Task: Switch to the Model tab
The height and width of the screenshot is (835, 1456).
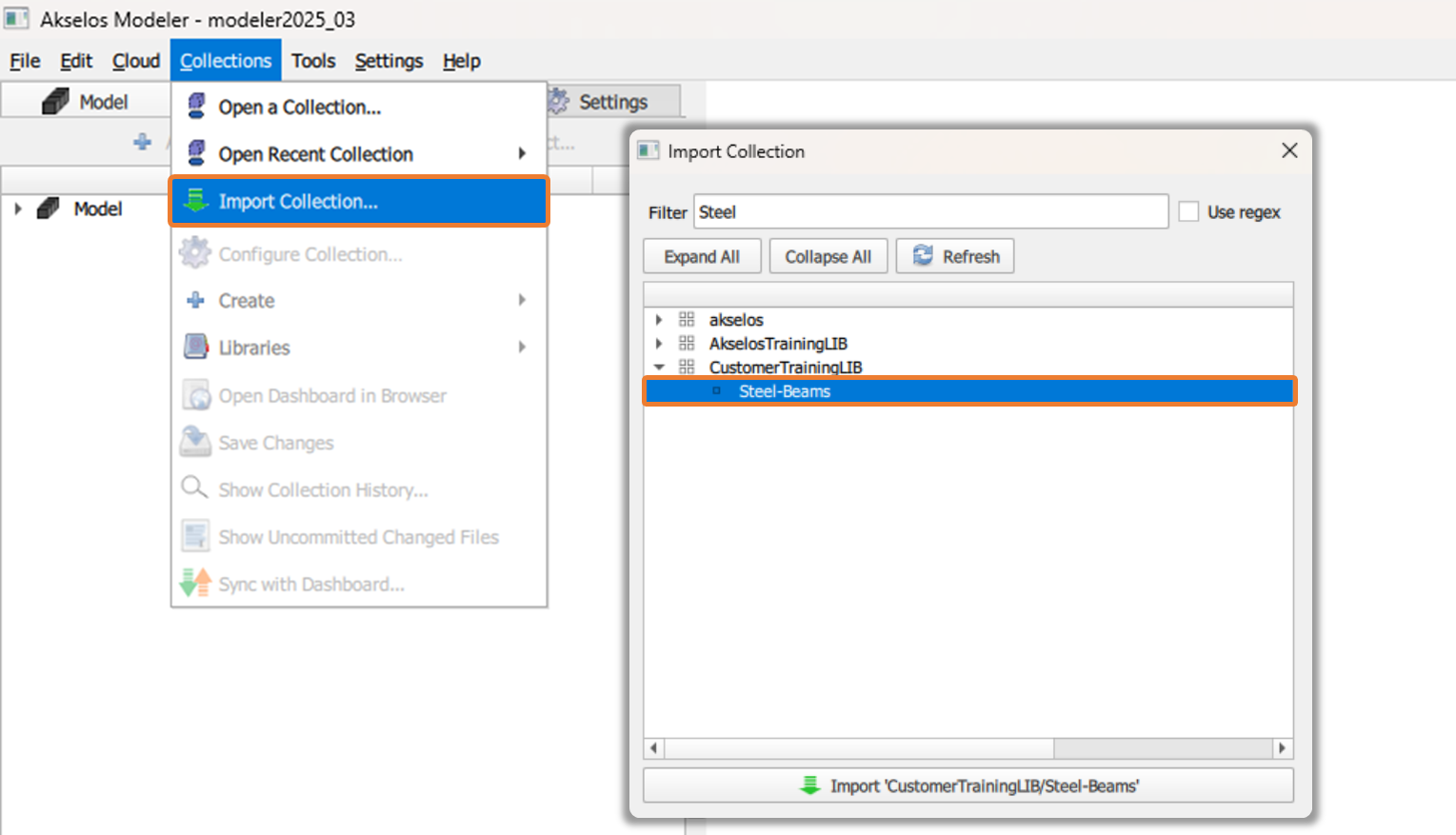Action: 86,101
